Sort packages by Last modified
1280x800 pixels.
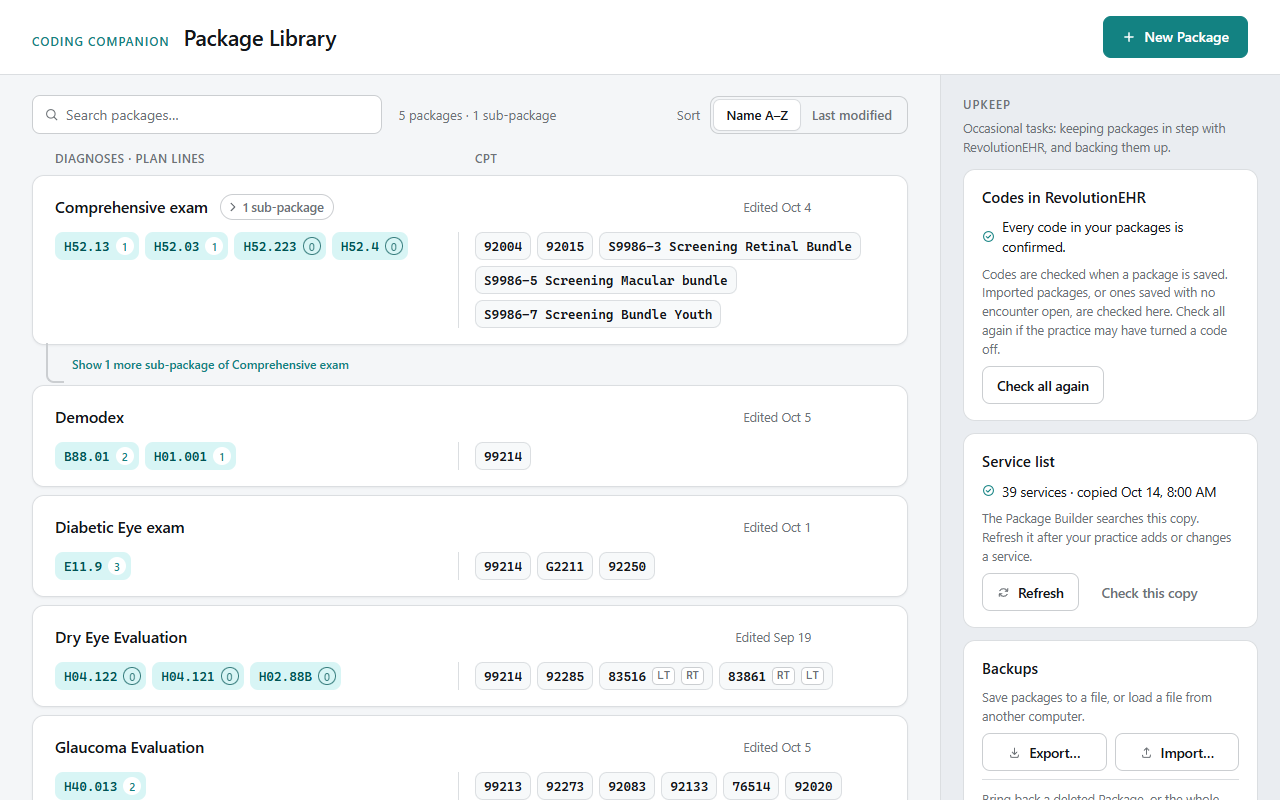click(852, 115)
